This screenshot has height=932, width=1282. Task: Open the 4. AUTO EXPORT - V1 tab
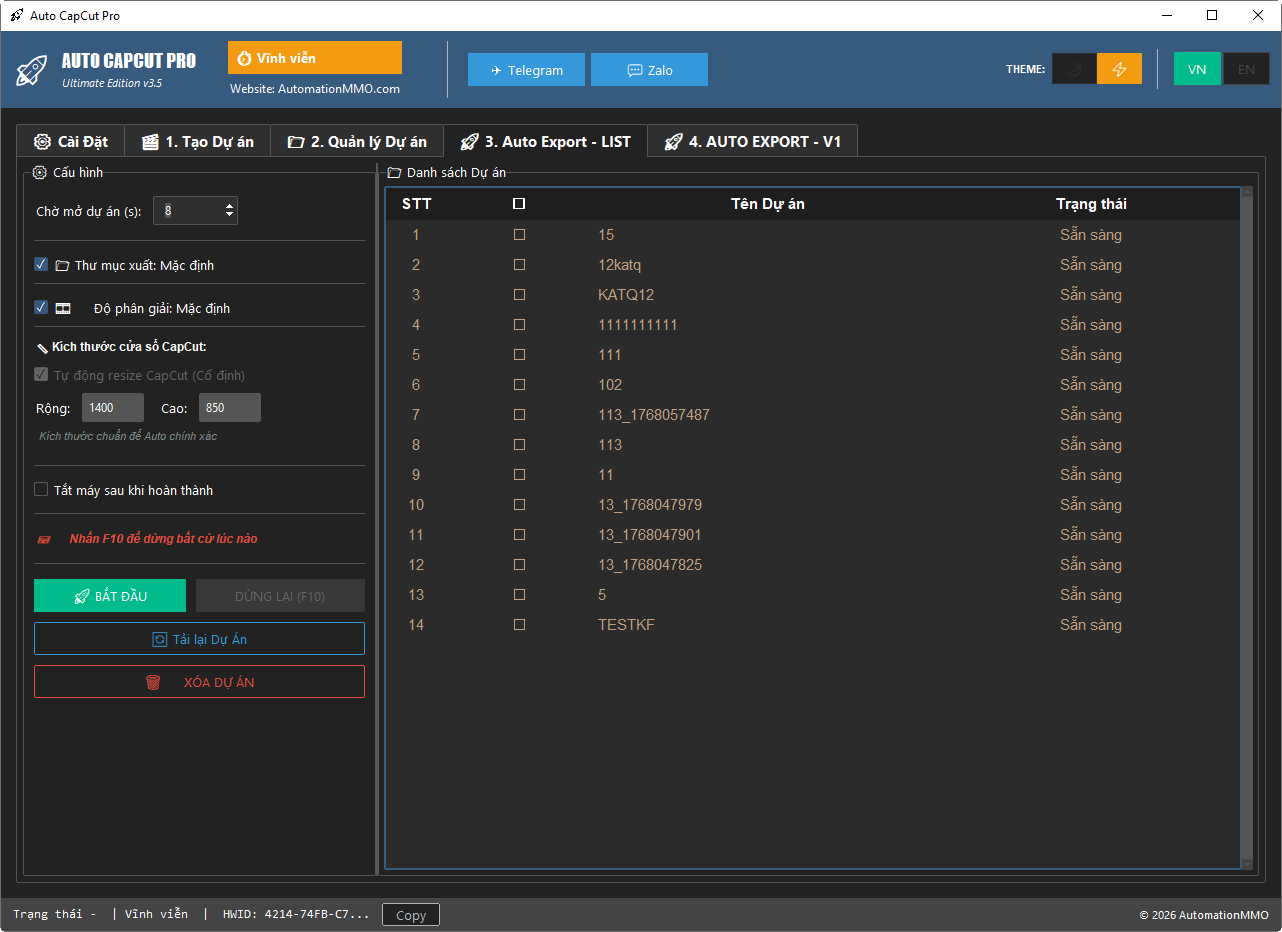tap(752, 141)
